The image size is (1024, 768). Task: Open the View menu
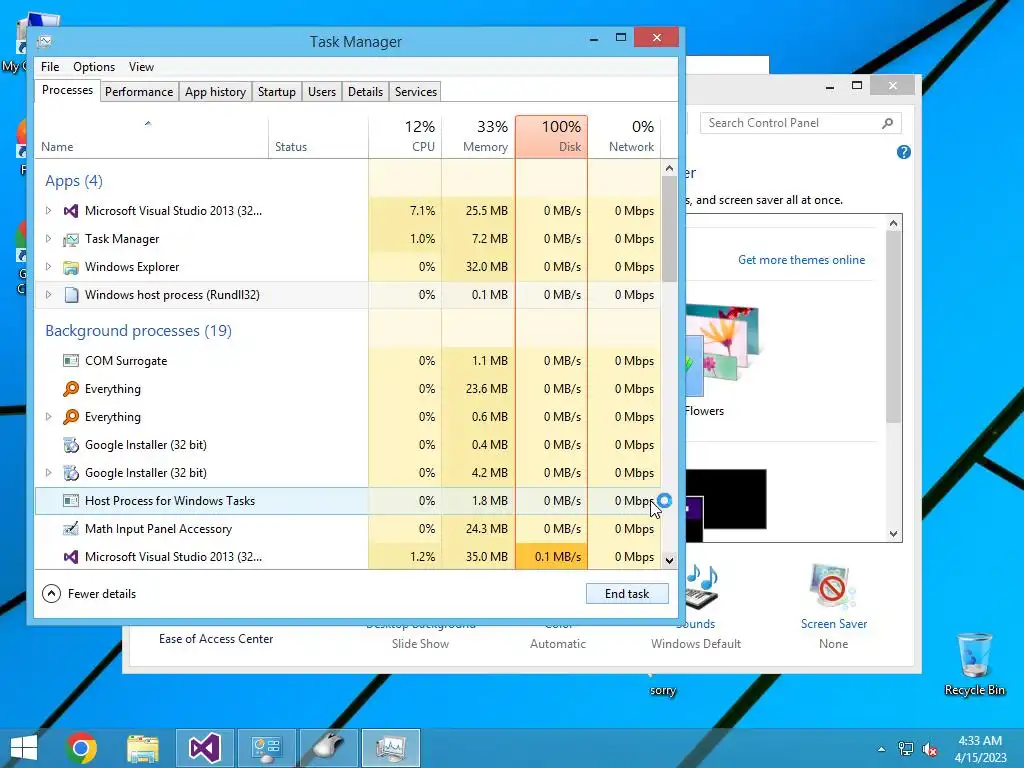(141, 67)
